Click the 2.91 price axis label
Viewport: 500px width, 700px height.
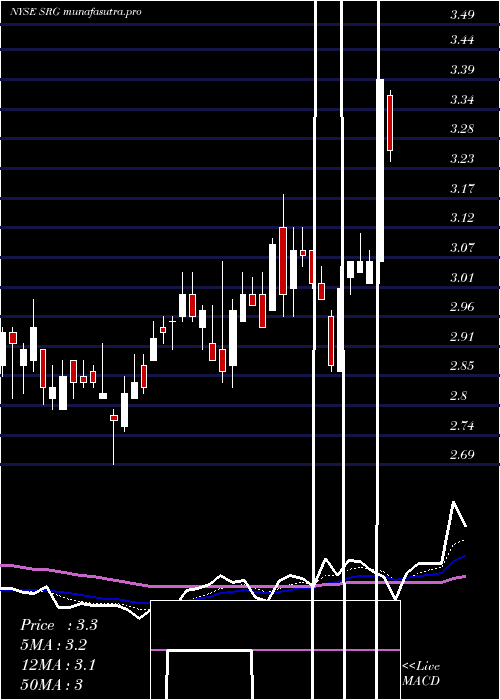pyautogui.click(x=462, y=336)
